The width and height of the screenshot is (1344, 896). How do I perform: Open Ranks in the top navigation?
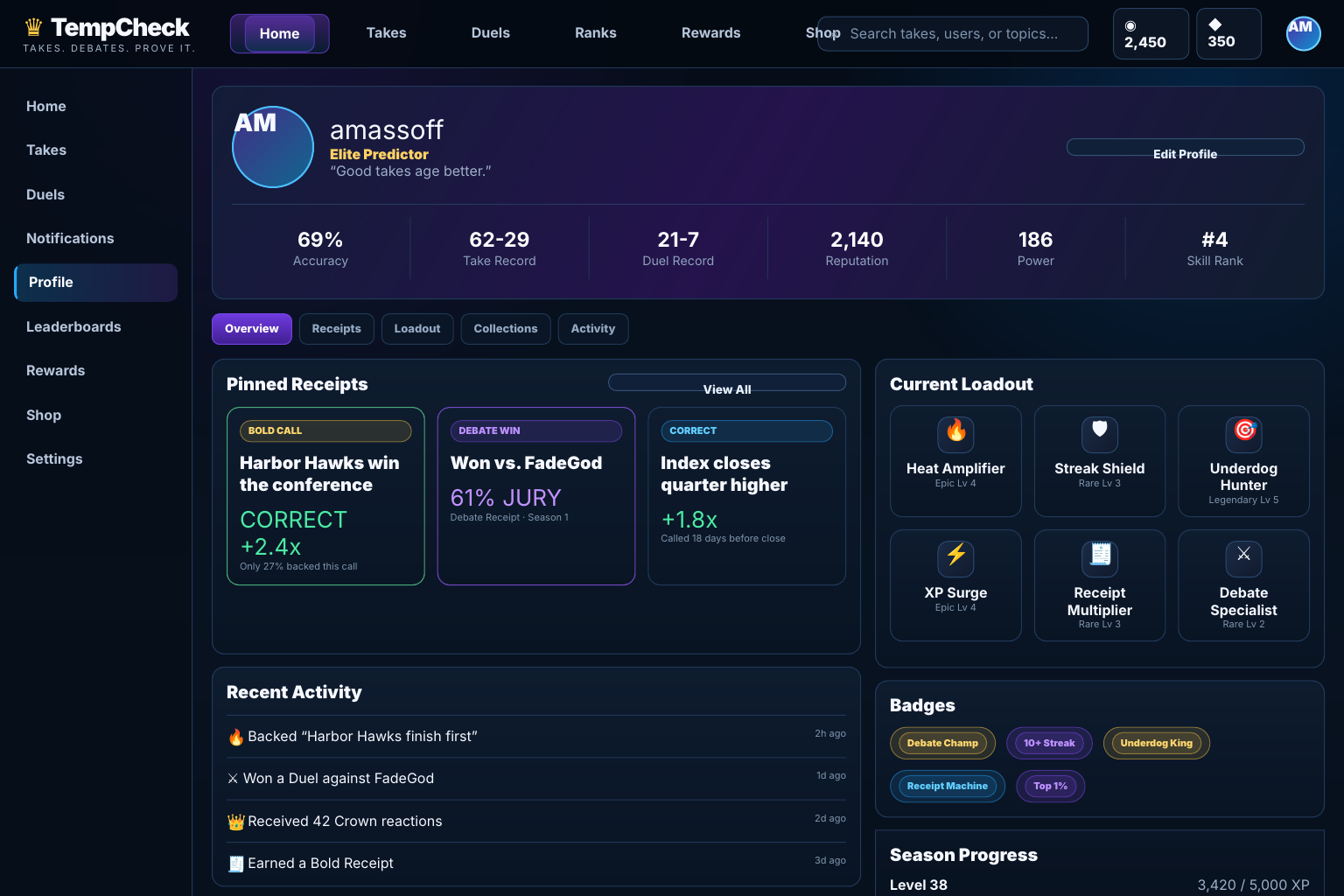[x=596, y=33]
